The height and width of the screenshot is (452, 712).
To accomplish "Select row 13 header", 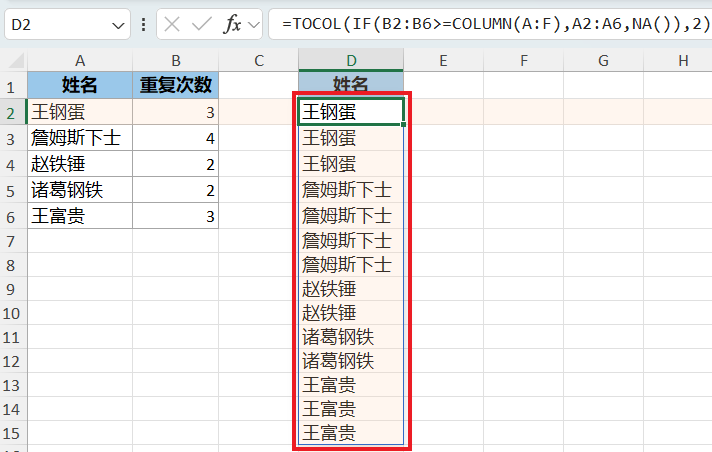I will tap(13, 385).
